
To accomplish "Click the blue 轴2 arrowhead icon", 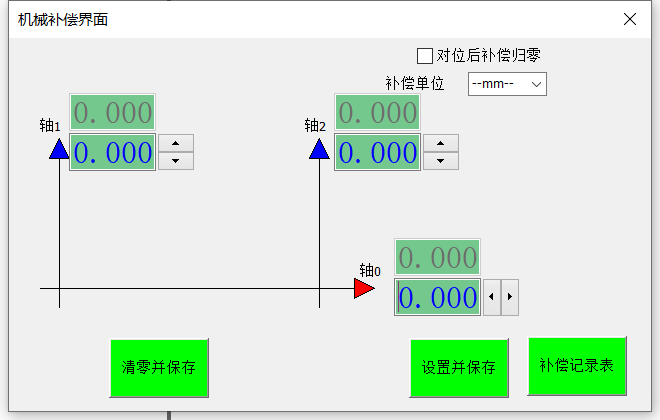I will click(x=319, y=149).
